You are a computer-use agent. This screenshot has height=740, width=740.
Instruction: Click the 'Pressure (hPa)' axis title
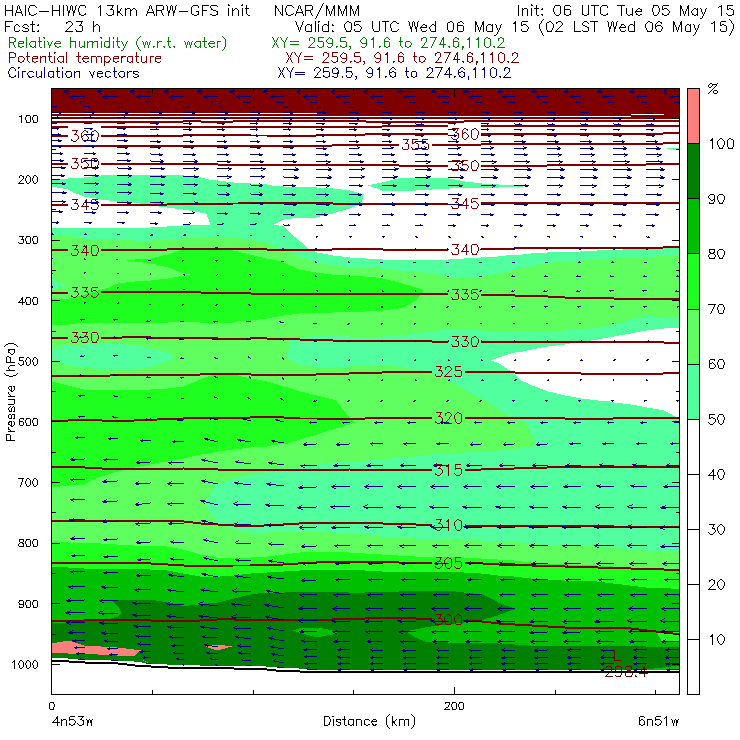point(11,392)
